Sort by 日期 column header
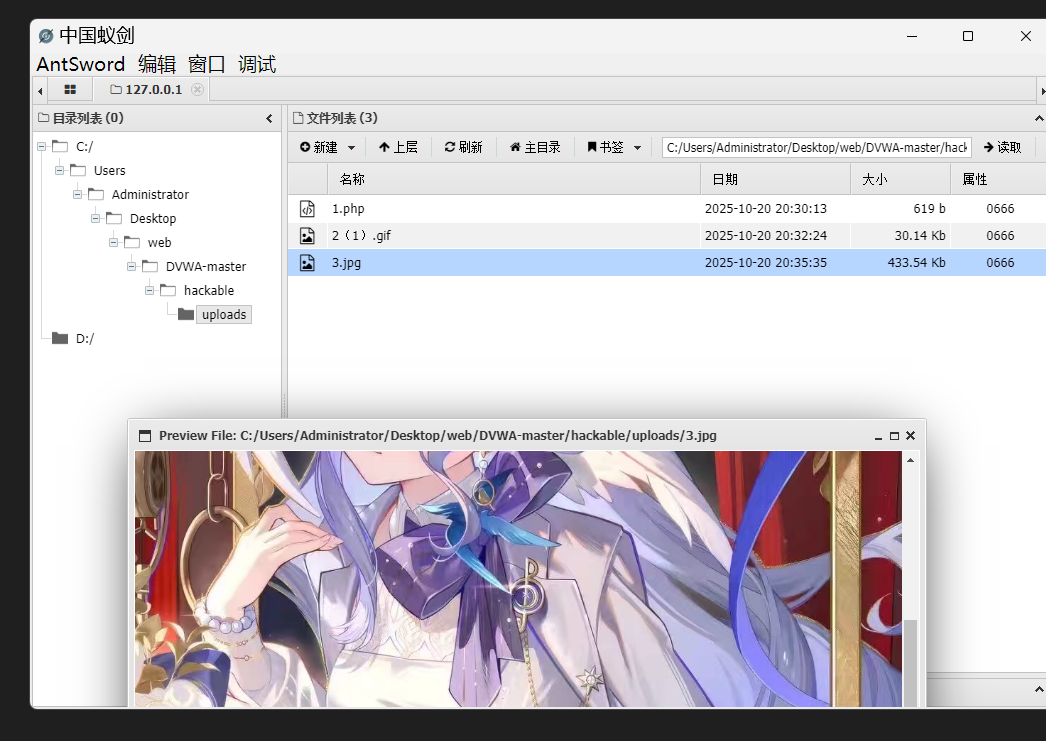The width and height of the screenshot is (1046, 741). tap(775, 179)
